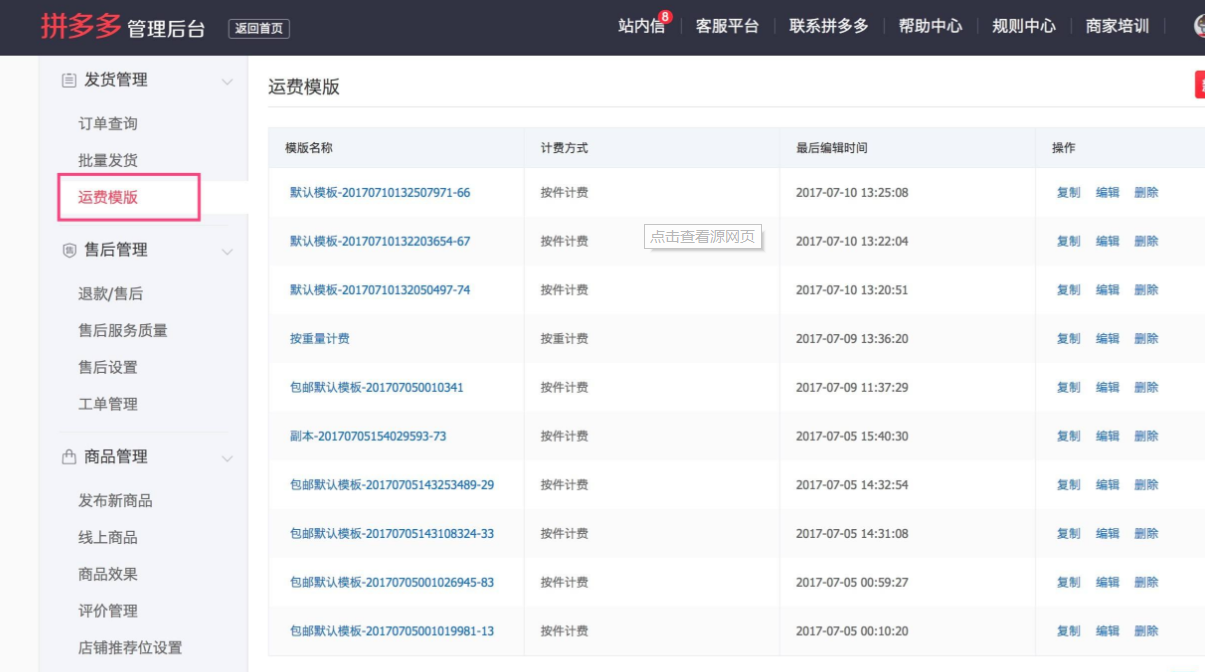The height and width of the screenshot is (672, 1205).
Task: Open template 包邮默认模板-20170705143108324-33
Action: pyautogui.click(x=392, y=534)
